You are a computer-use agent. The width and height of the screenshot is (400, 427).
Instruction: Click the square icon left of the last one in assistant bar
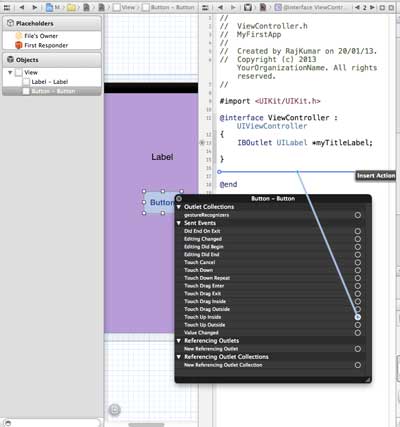pyautogui.click(x=382, y=7)
